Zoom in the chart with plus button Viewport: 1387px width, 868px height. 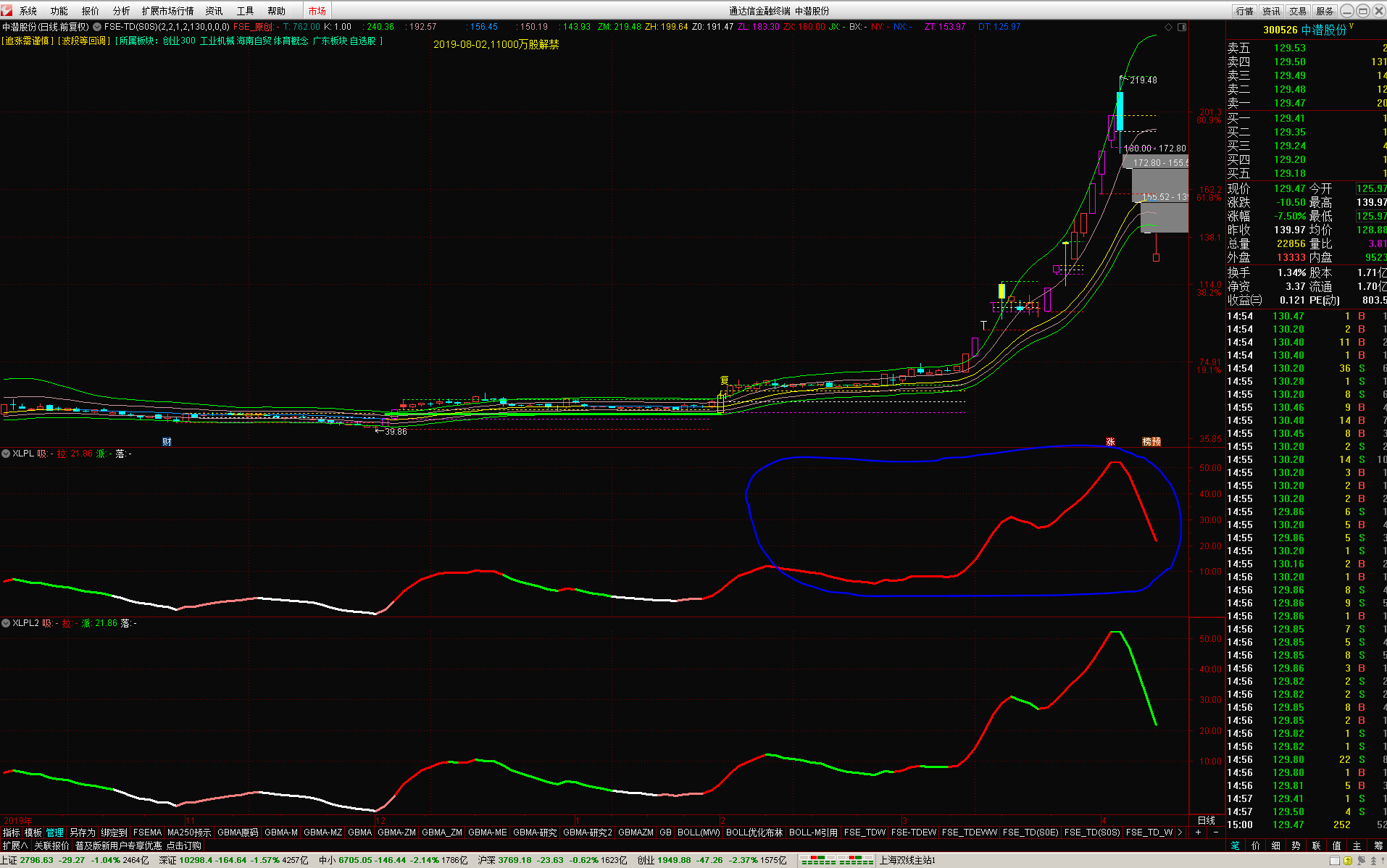tap(1198, 832)
